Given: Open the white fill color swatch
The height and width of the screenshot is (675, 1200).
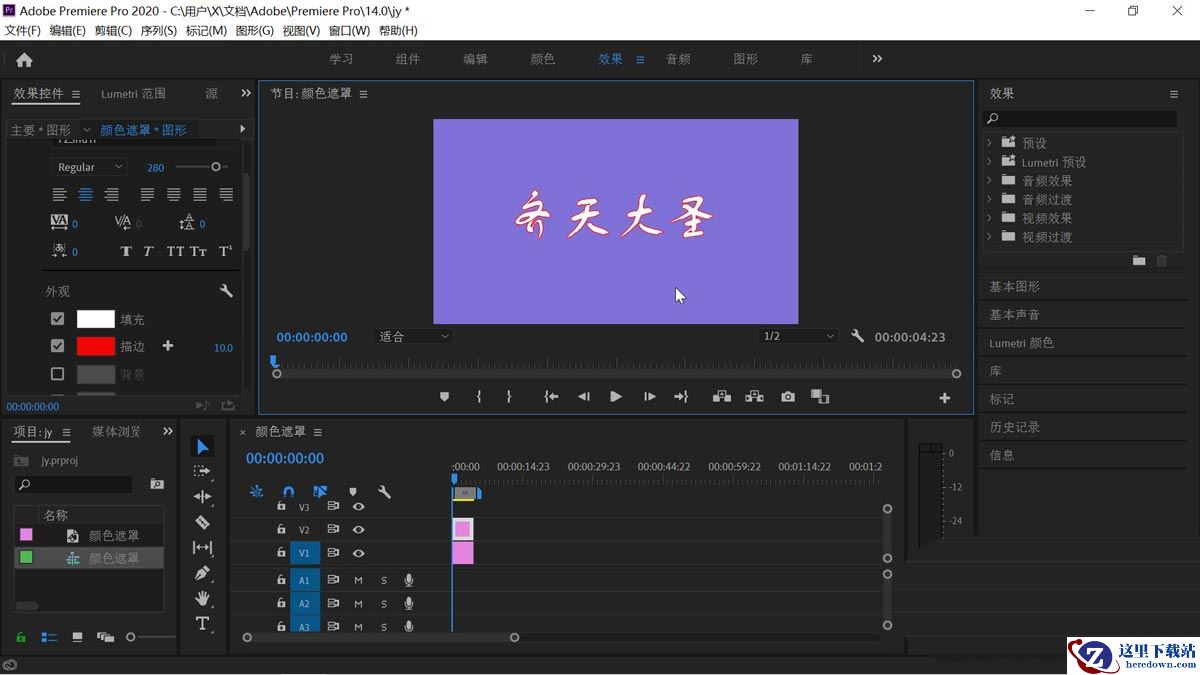Looking at the screenshot, I should pyautogui.click(x=96, y=319).
